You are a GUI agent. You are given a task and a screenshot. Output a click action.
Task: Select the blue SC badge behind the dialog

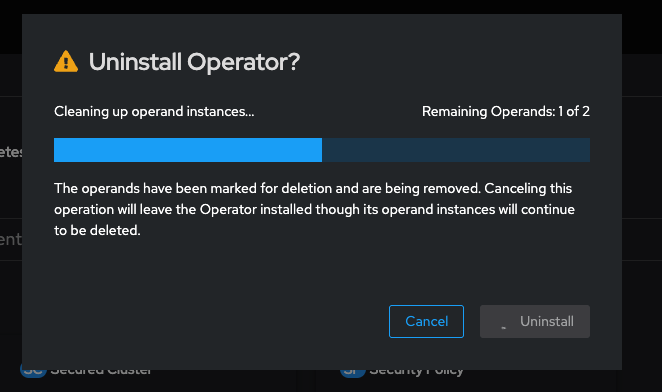pyautogui.click(x=33, y=373)
